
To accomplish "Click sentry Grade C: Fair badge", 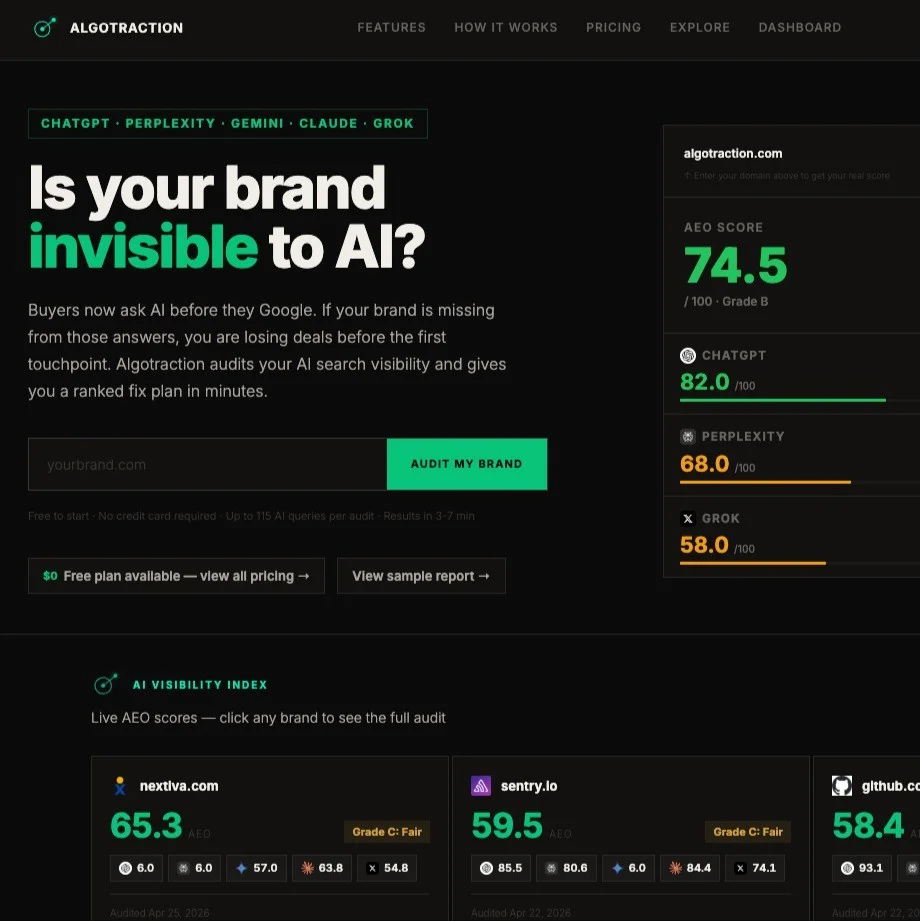I will click(x=748, y=832).
